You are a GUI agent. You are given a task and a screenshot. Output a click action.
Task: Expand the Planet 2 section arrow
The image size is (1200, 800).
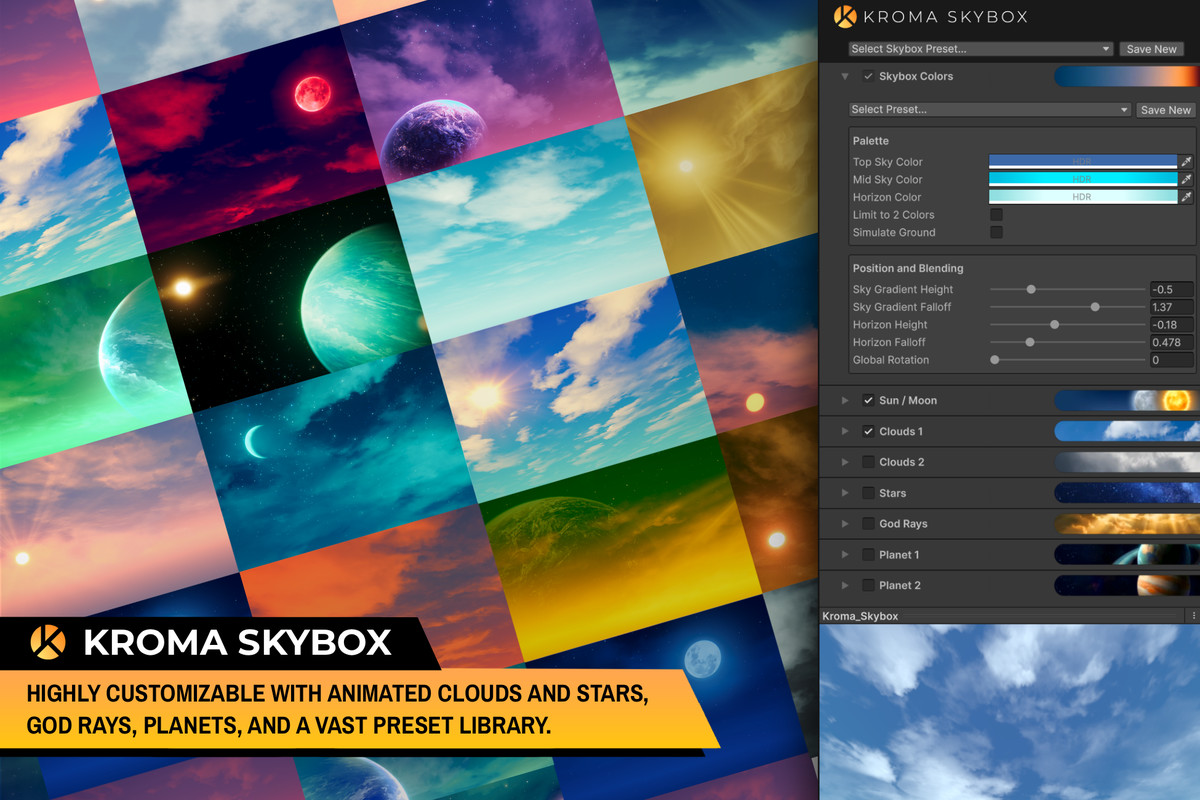[845, 585]
